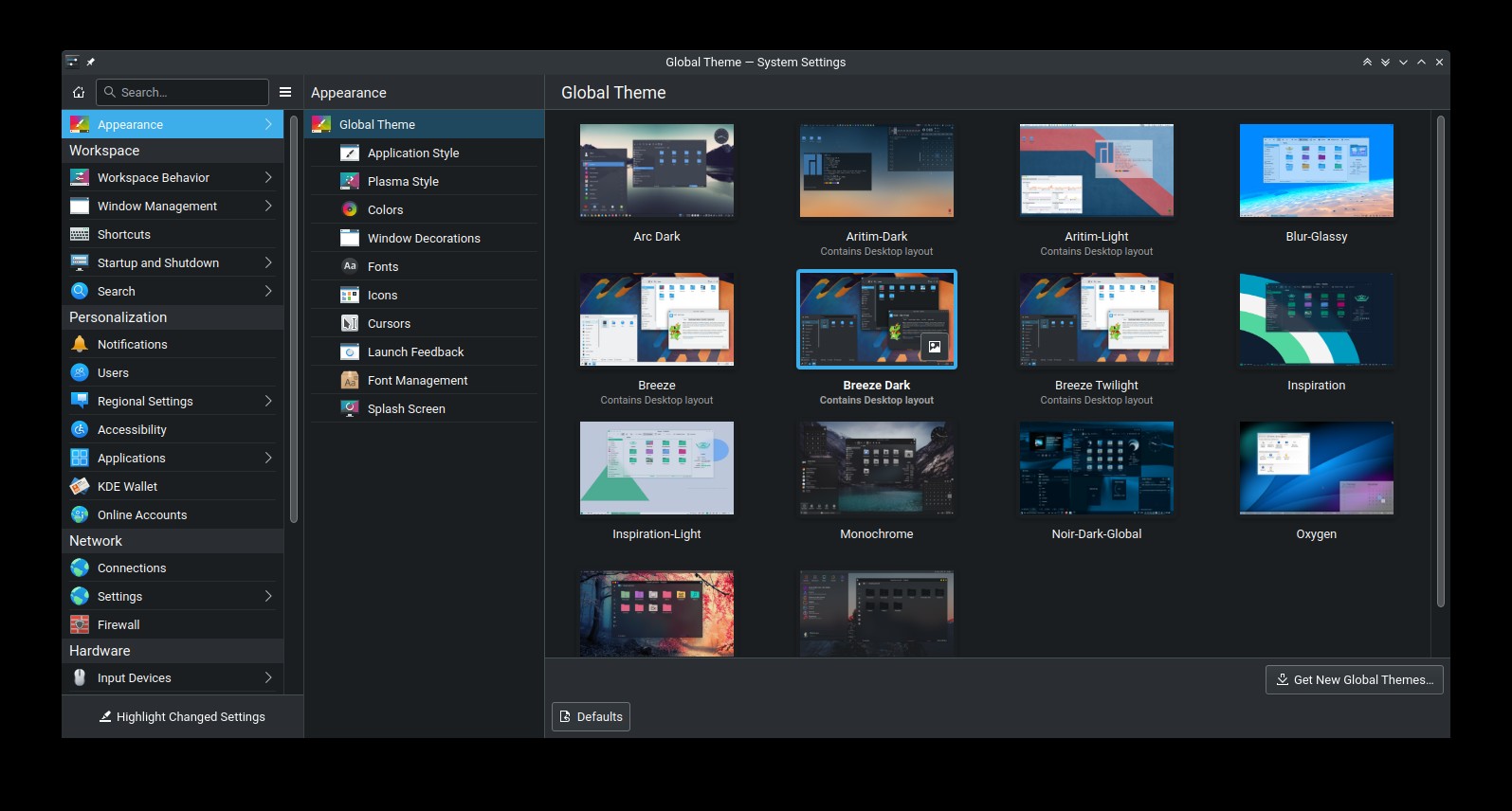
Task: Expand Window Management chevron
Action: click(x=268, y=206)
